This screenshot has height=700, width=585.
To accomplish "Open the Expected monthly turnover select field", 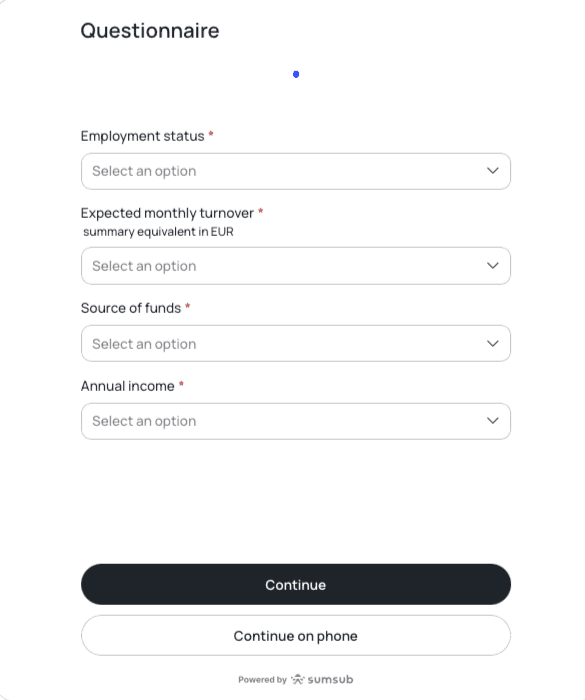I will click(296, 266).
